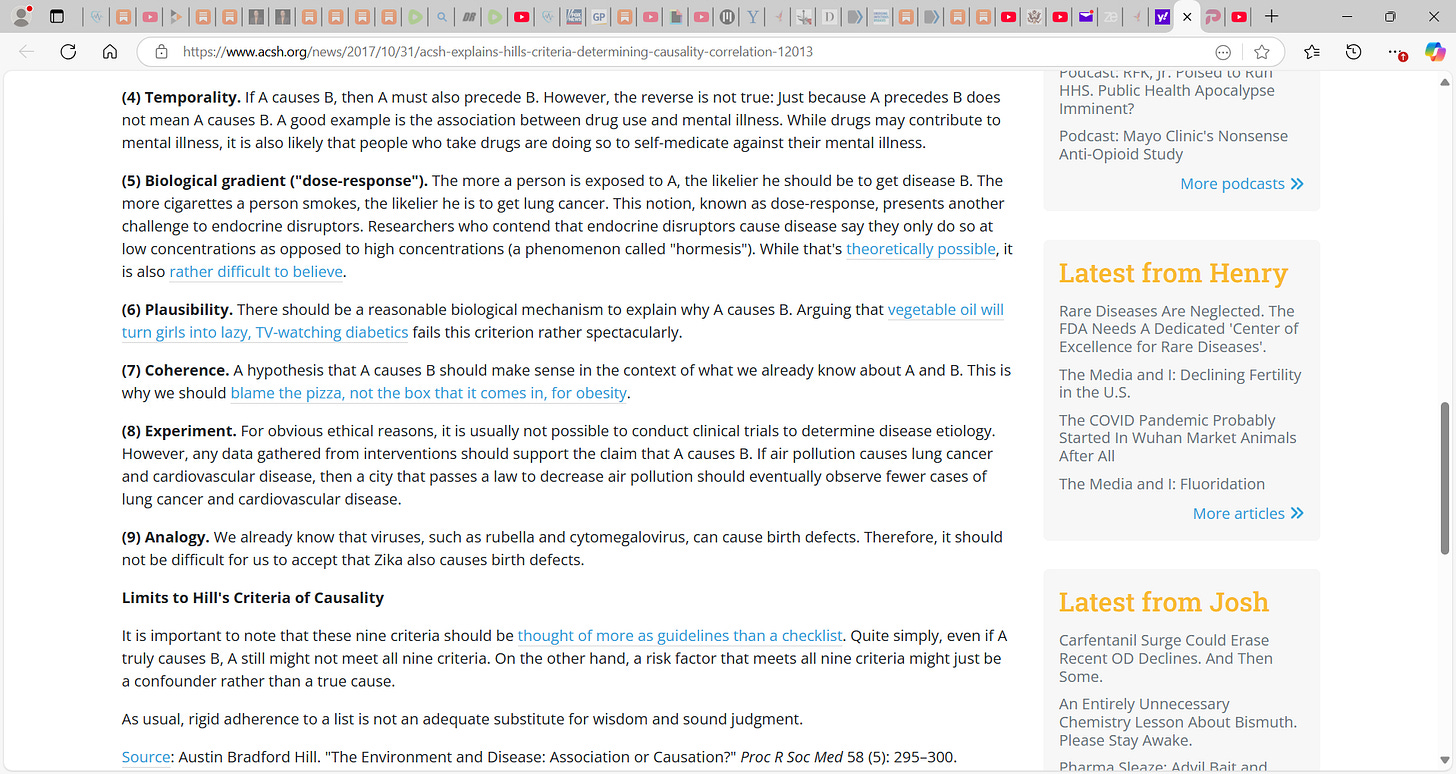Open 'Carfentanil Surge Could Erase' article
This screenshot has width=1456, height=774.
(1166, 658)
